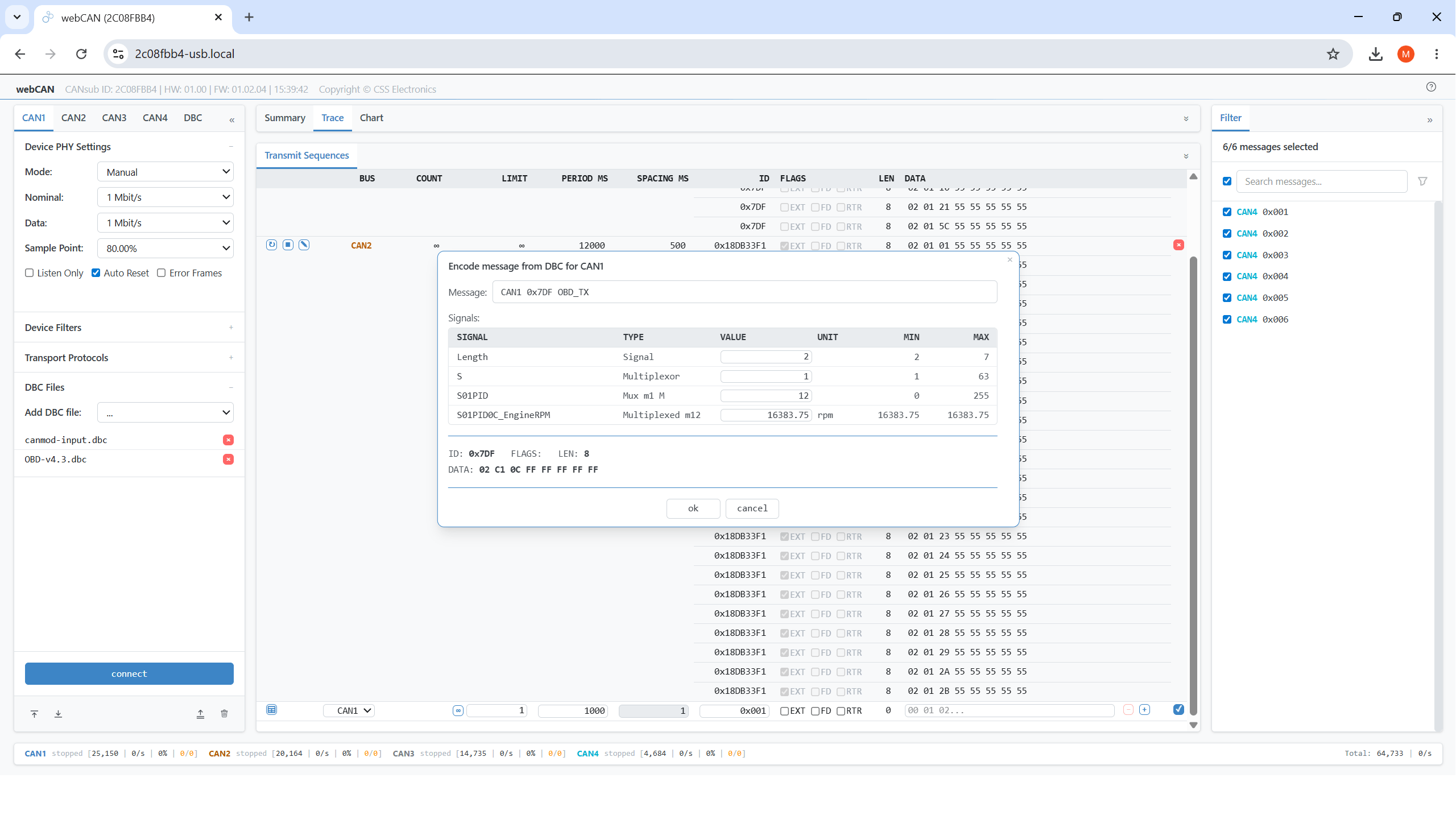Toggle the infinite count icon in the new sequence row
Viewport: 1456px width, 819px height.
pyautogui.click(x=458, y=710)
